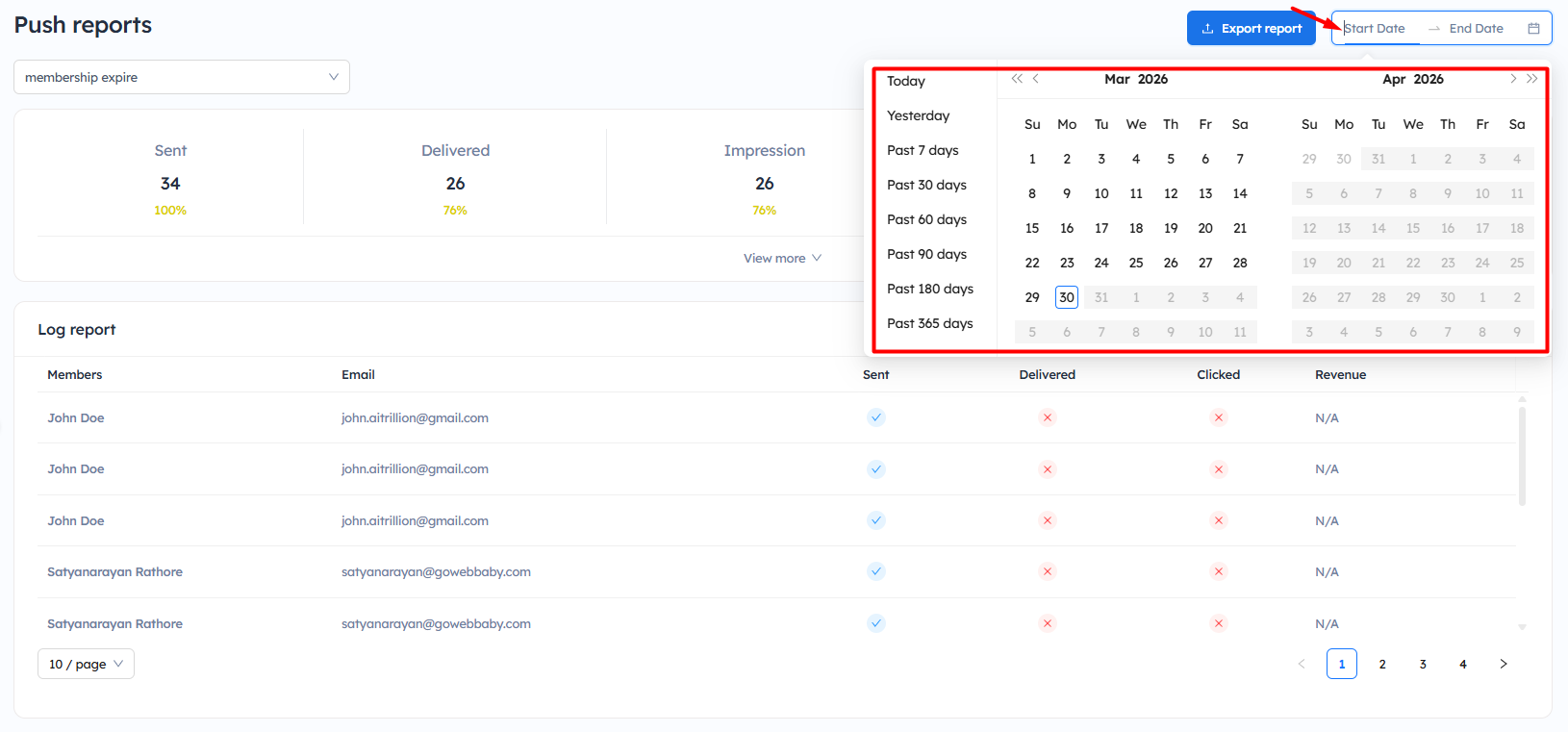
Task: Choose the Past 30 days preset
Action: 926,185
